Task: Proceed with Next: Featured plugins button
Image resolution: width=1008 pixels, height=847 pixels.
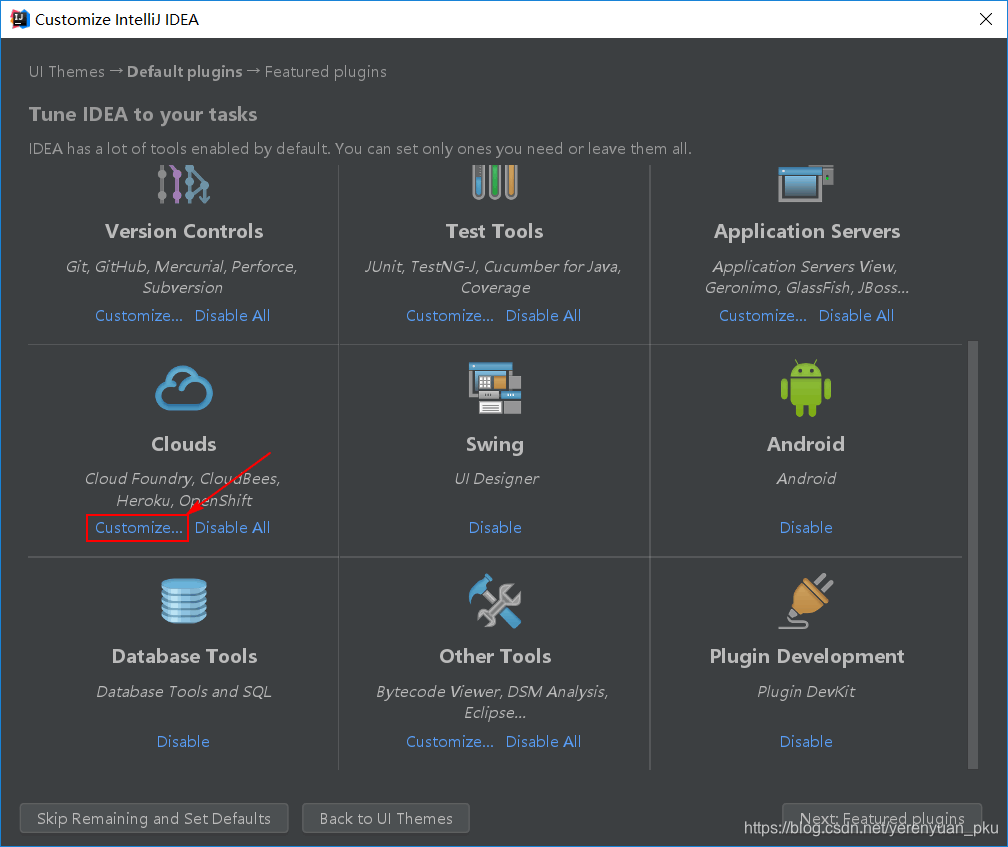Action: tap(882, 818)
